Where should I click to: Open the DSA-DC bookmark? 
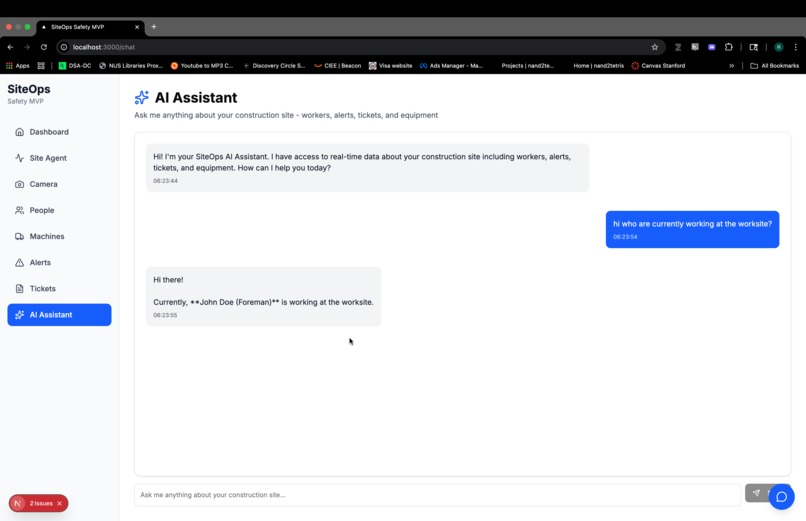(x=75, y=66)
